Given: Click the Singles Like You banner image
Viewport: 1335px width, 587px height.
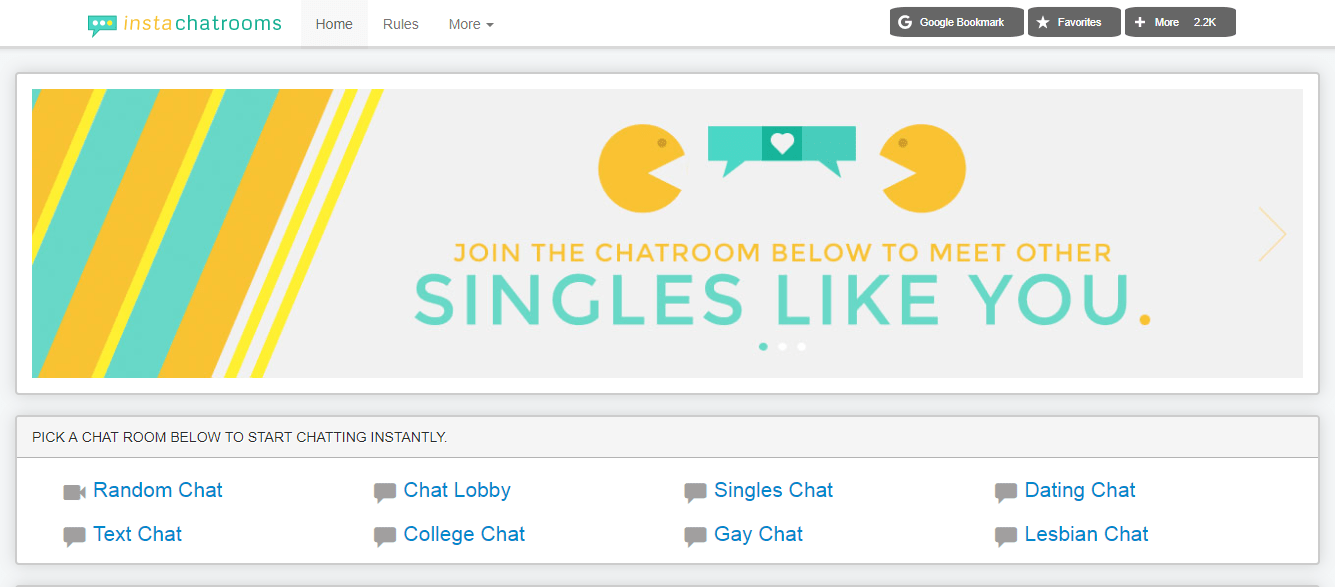Looking at the screenshot, I should pyautogui.click(x=667, y=233).
